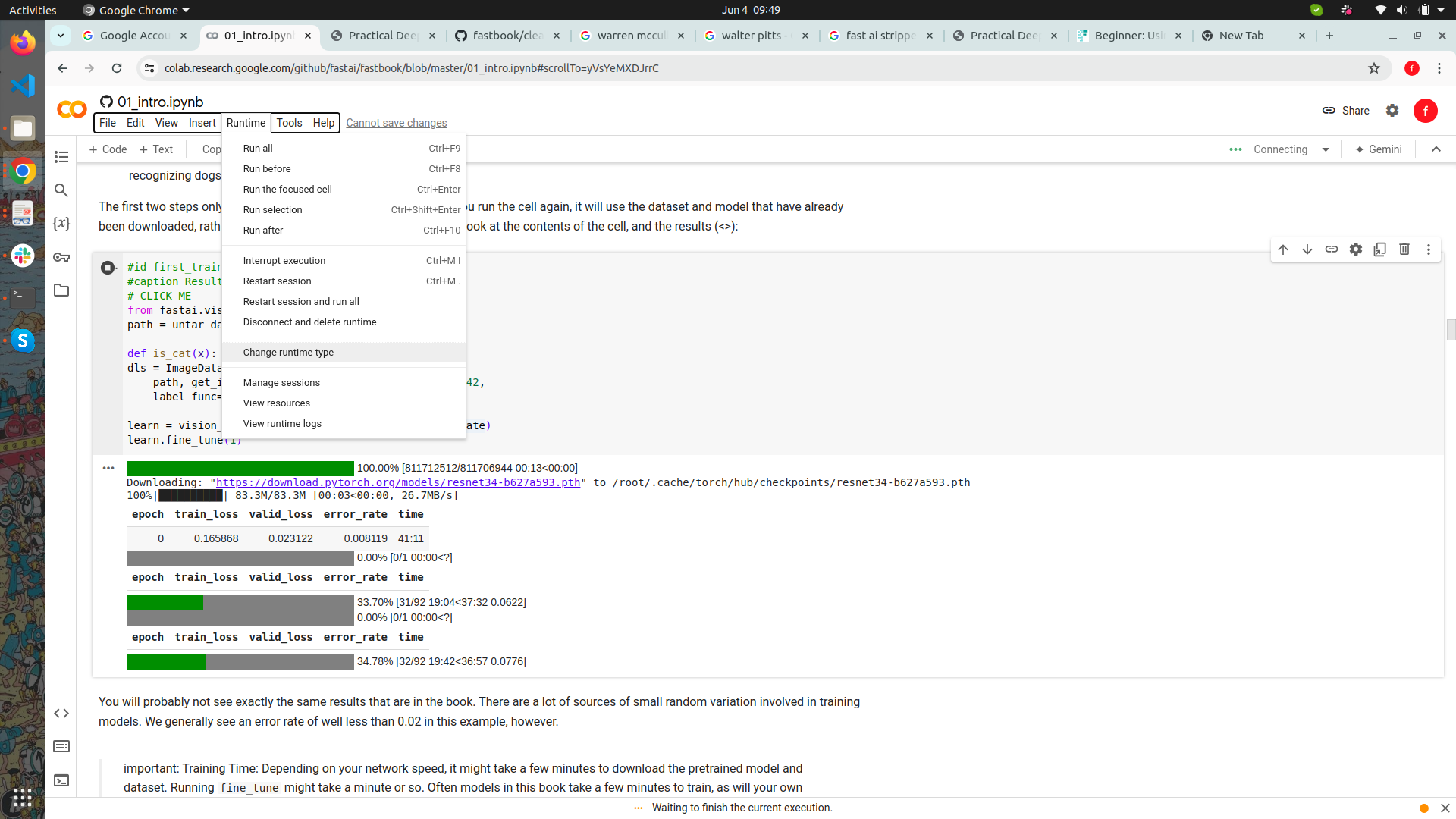The width and height of the screenshot is (1456, 819).
Task: Open the search panel in the sidebar
Action: pyautogui.click(x=61, y=191)
